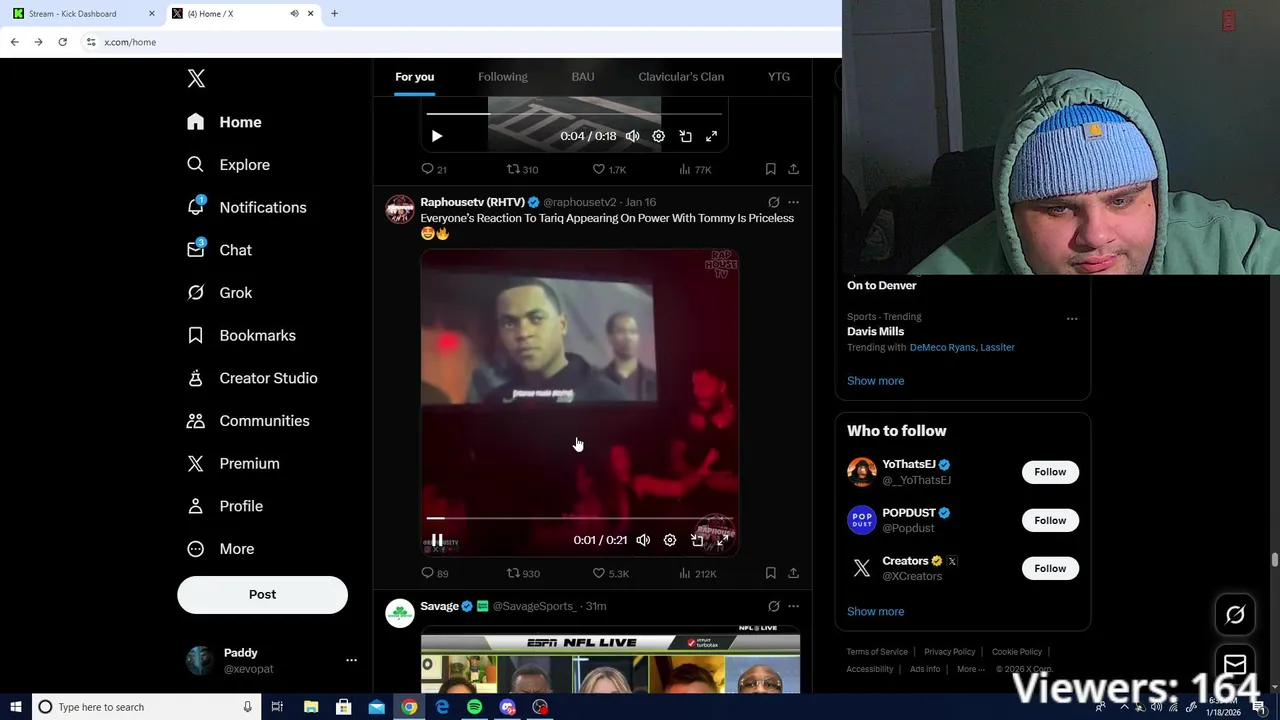Toggle picture-in-picture on Raphousetv video
This screenshot has height=720, width=1280.
coord(697,540)
